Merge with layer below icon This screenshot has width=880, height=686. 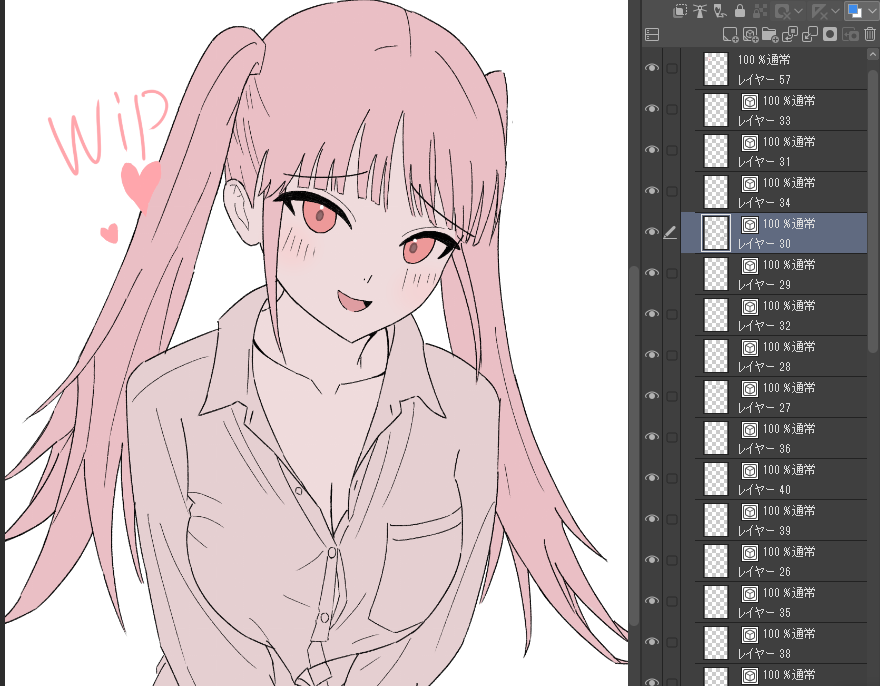pos(810,35)
